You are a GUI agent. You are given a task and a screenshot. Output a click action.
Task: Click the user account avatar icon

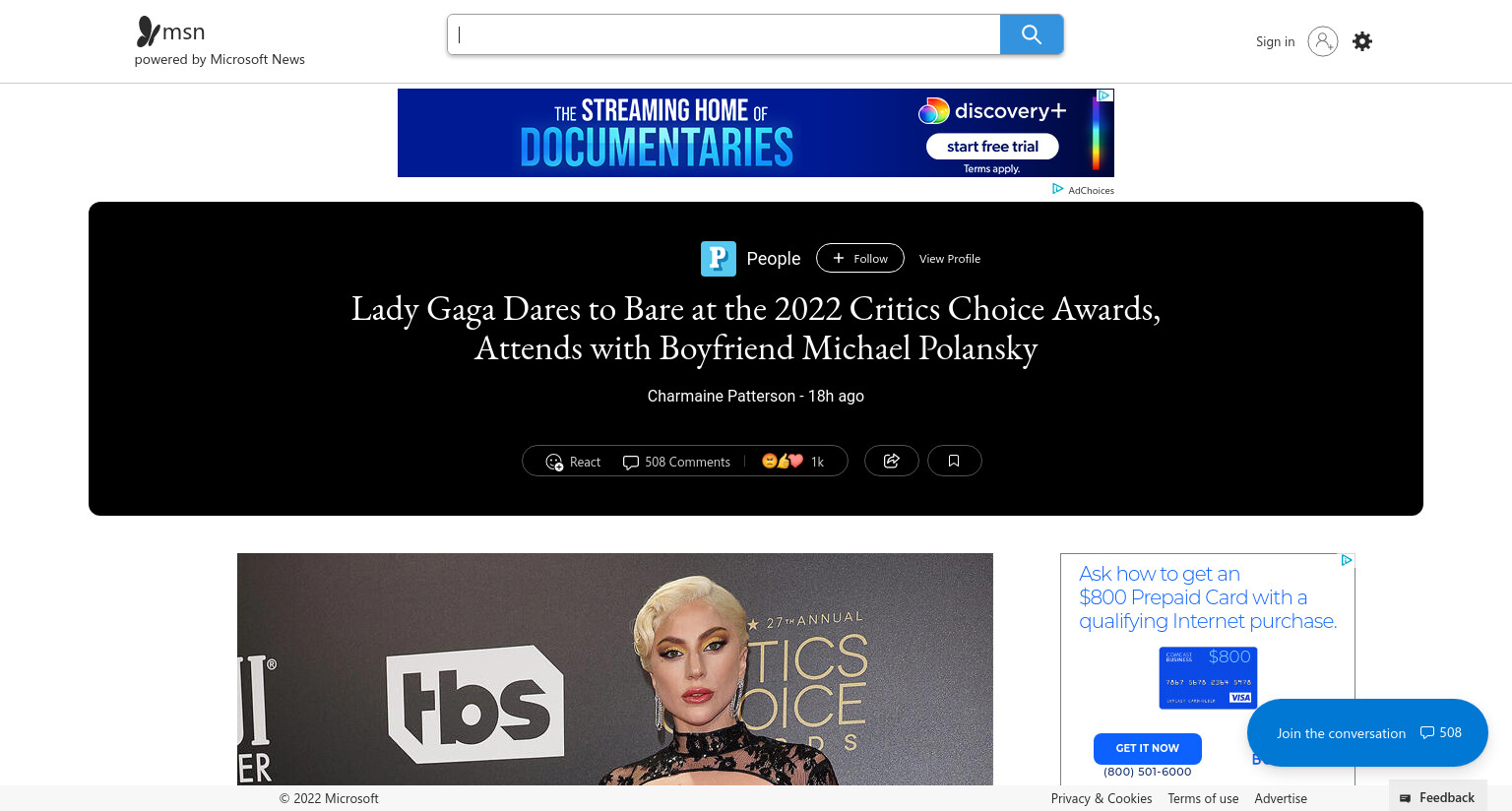pyautogui.click(x=1322, y=41)
